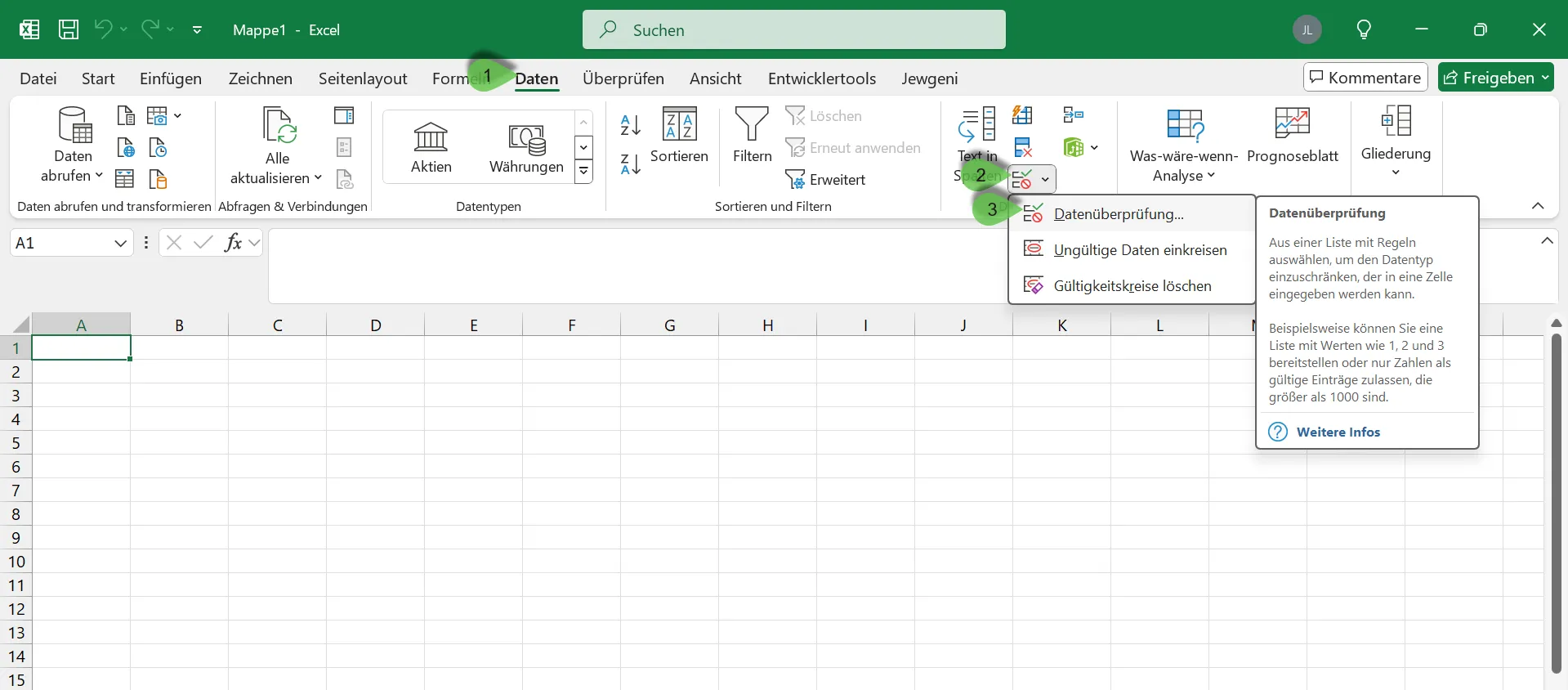
Task: Click the Existing Connections orange cylinder icon
Action: pyautogui.click(x=158, y=178)
